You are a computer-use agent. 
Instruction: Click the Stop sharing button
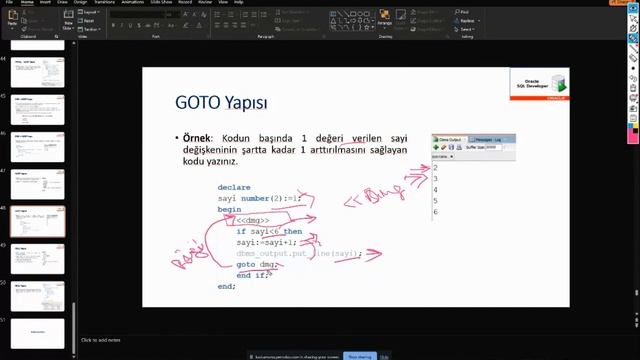[360, 357]
